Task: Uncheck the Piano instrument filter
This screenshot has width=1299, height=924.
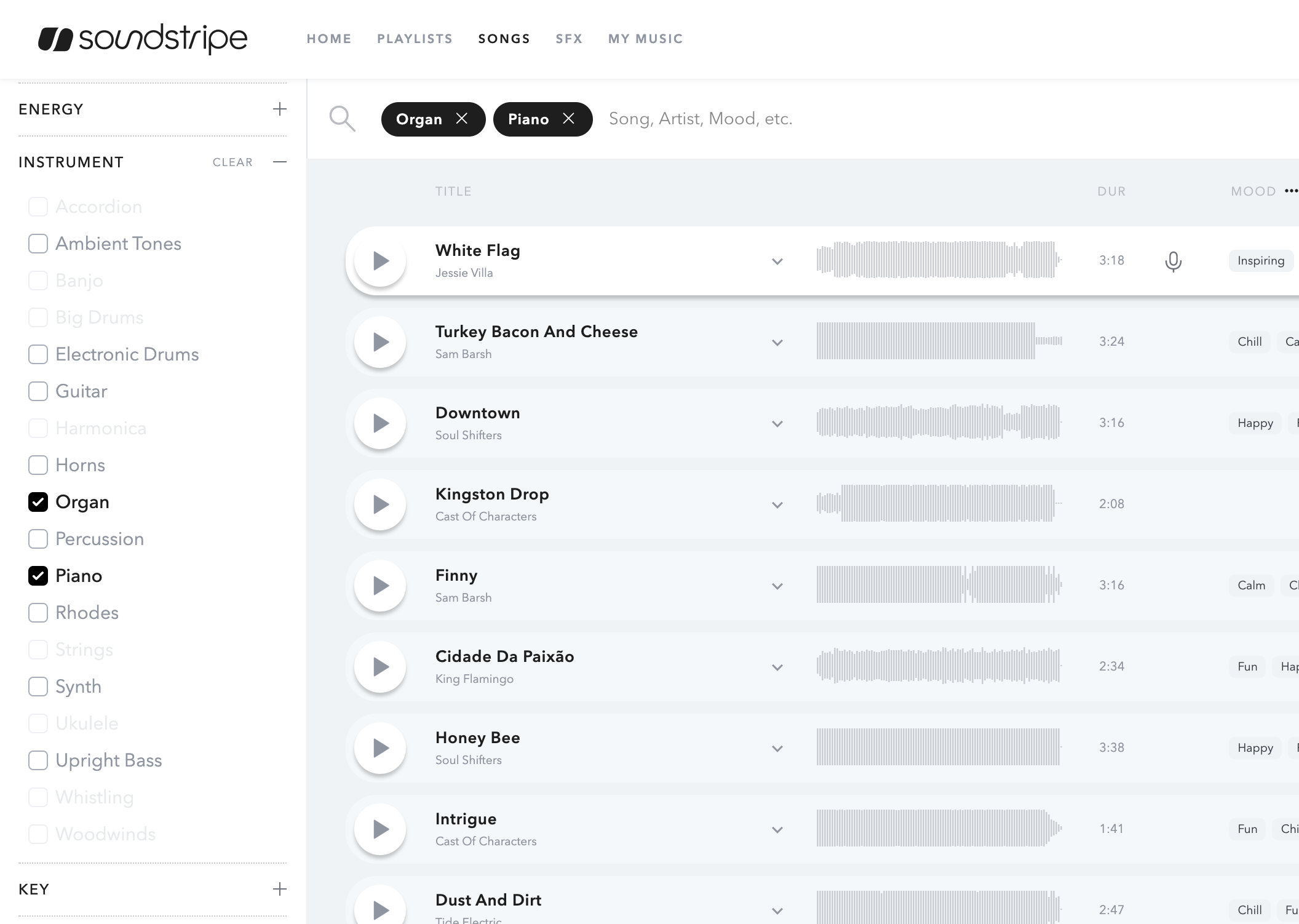Action: (x=37, y=575)
